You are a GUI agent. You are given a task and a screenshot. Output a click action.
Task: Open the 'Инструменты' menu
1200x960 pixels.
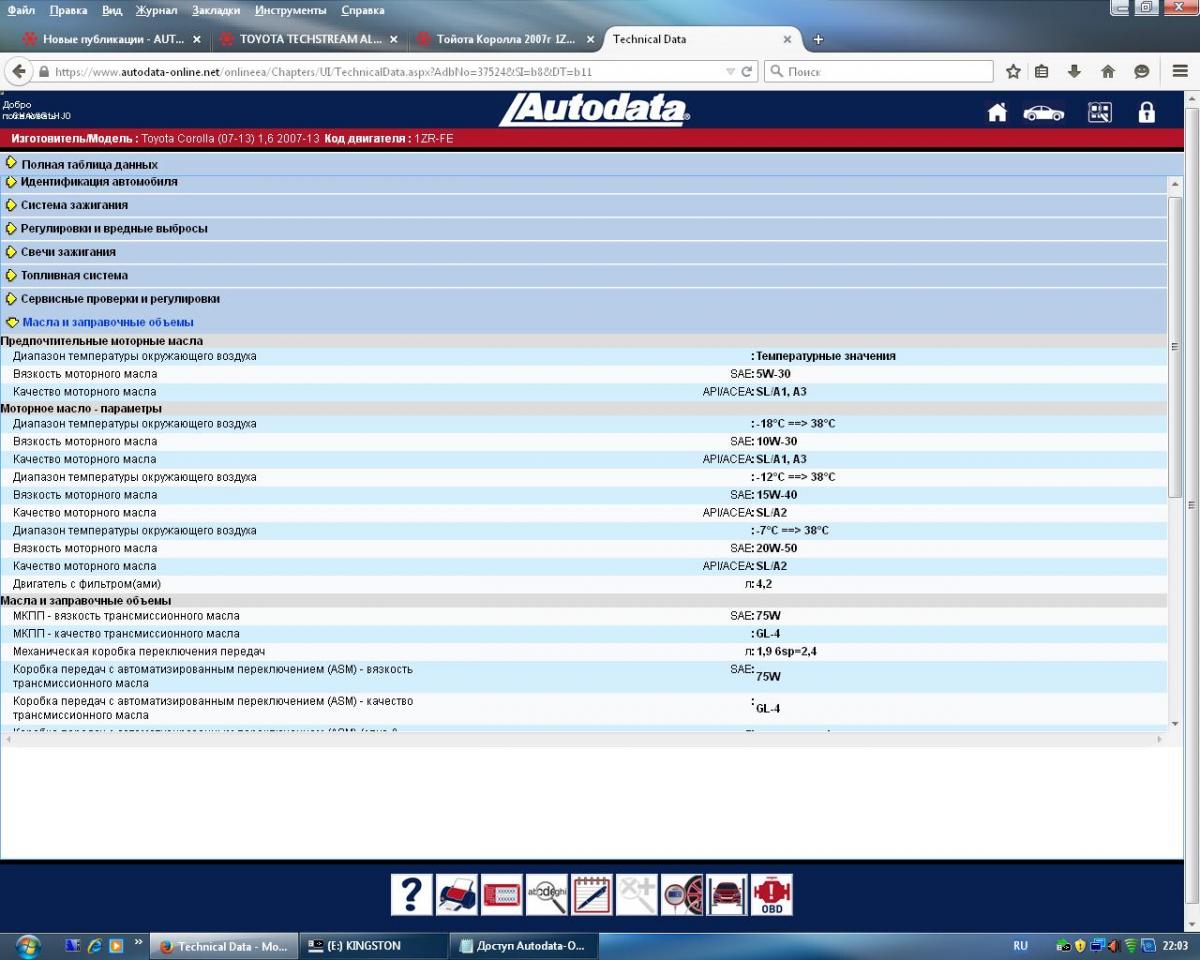[290, 10]
